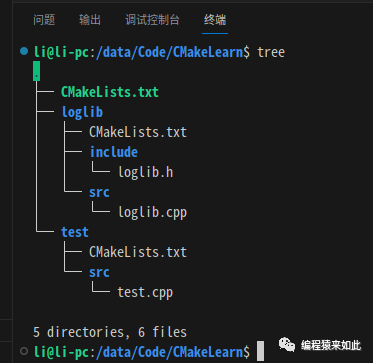Viewport: 373px width, 363px height.
Task: Click the src directory under test
Action: (x=99, y=272)
